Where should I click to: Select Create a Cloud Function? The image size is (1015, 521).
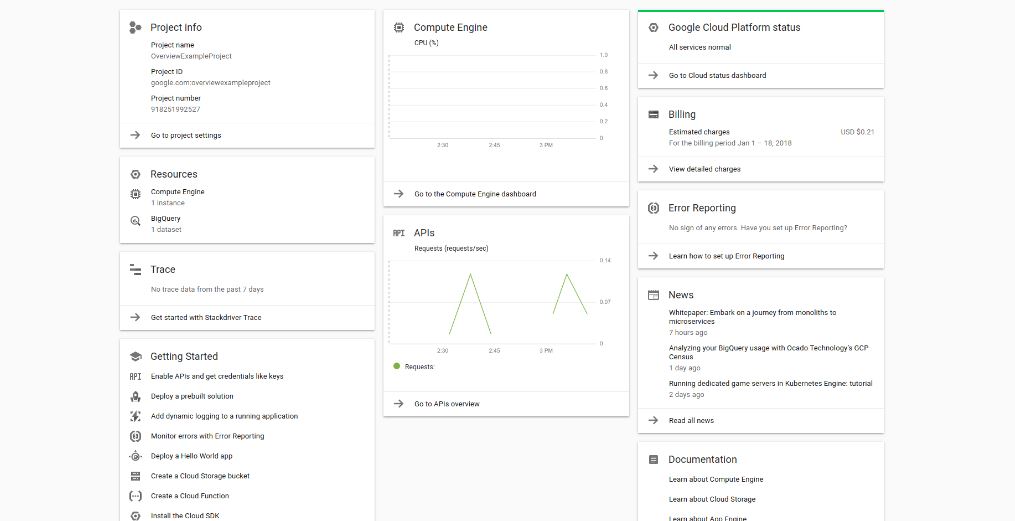(190, 496)
